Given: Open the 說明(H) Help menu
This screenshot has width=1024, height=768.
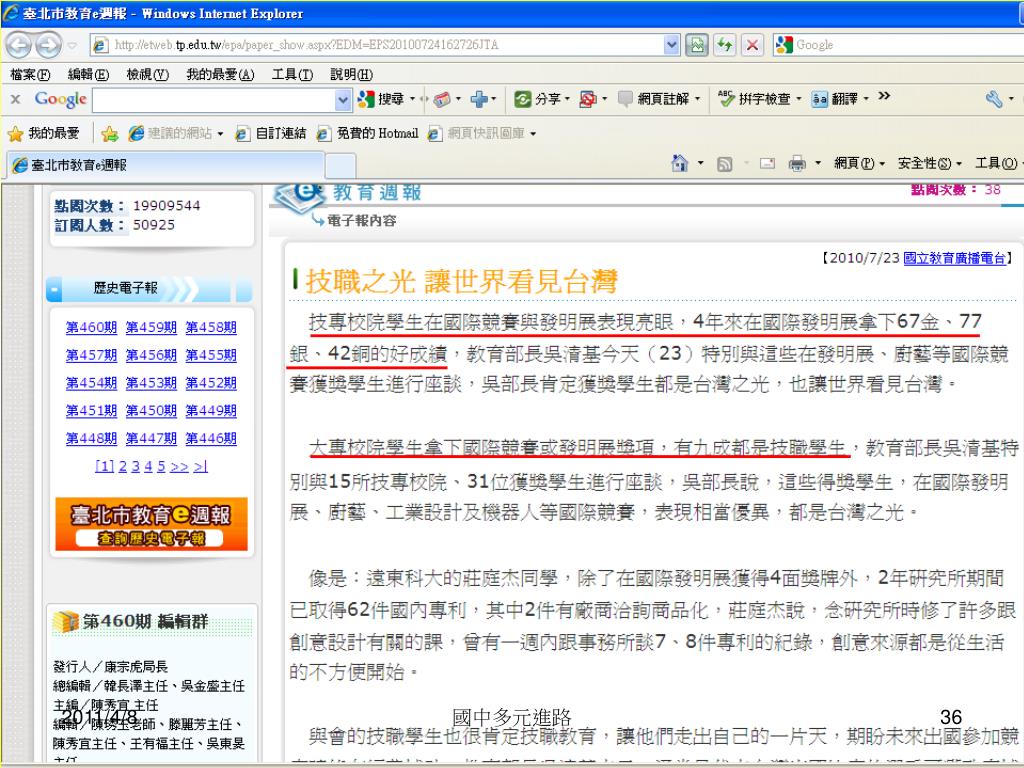Looking at the screenshot, I should [351, 74].
